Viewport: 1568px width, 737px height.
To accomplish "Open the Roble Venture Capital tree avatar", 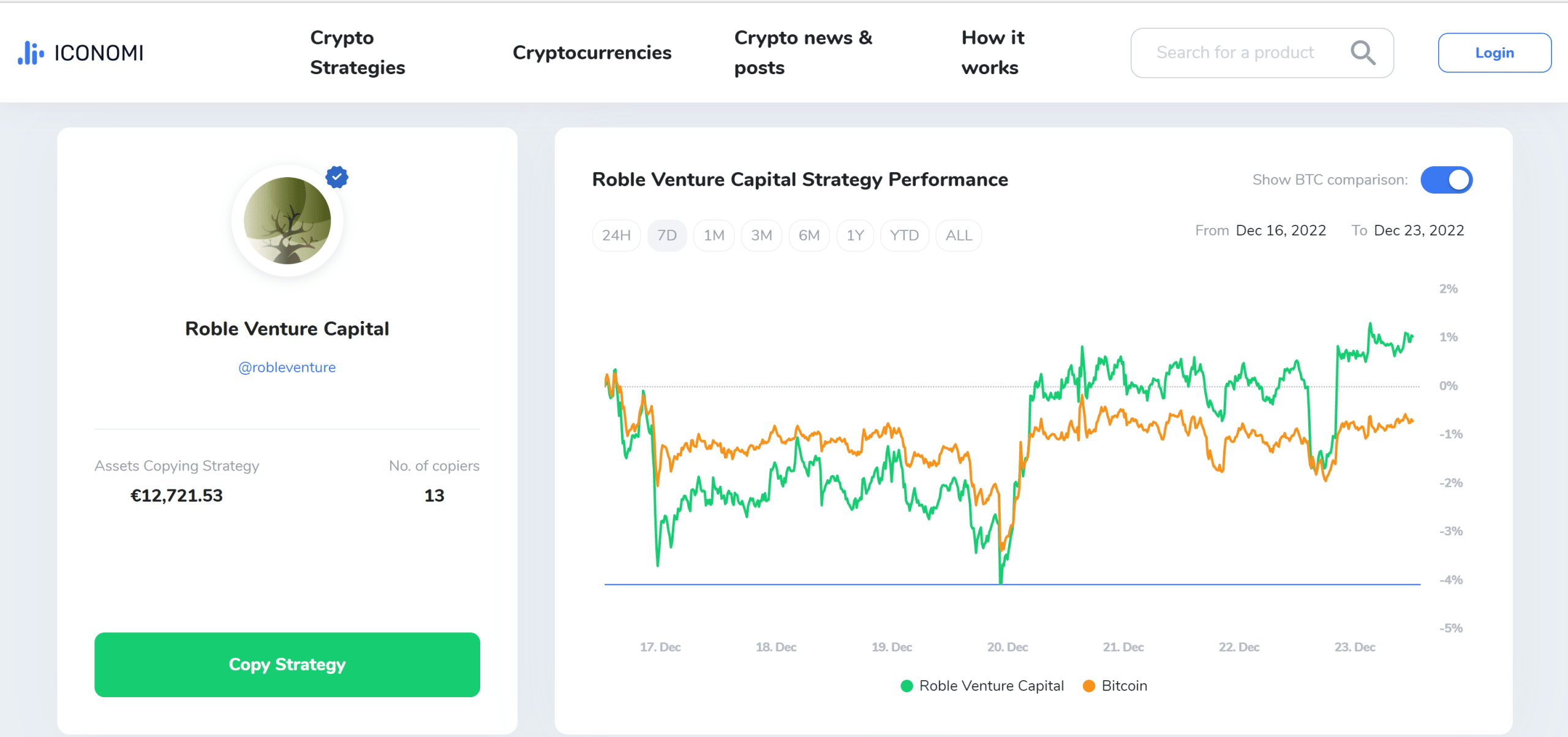I will click(x=287, y=221).
